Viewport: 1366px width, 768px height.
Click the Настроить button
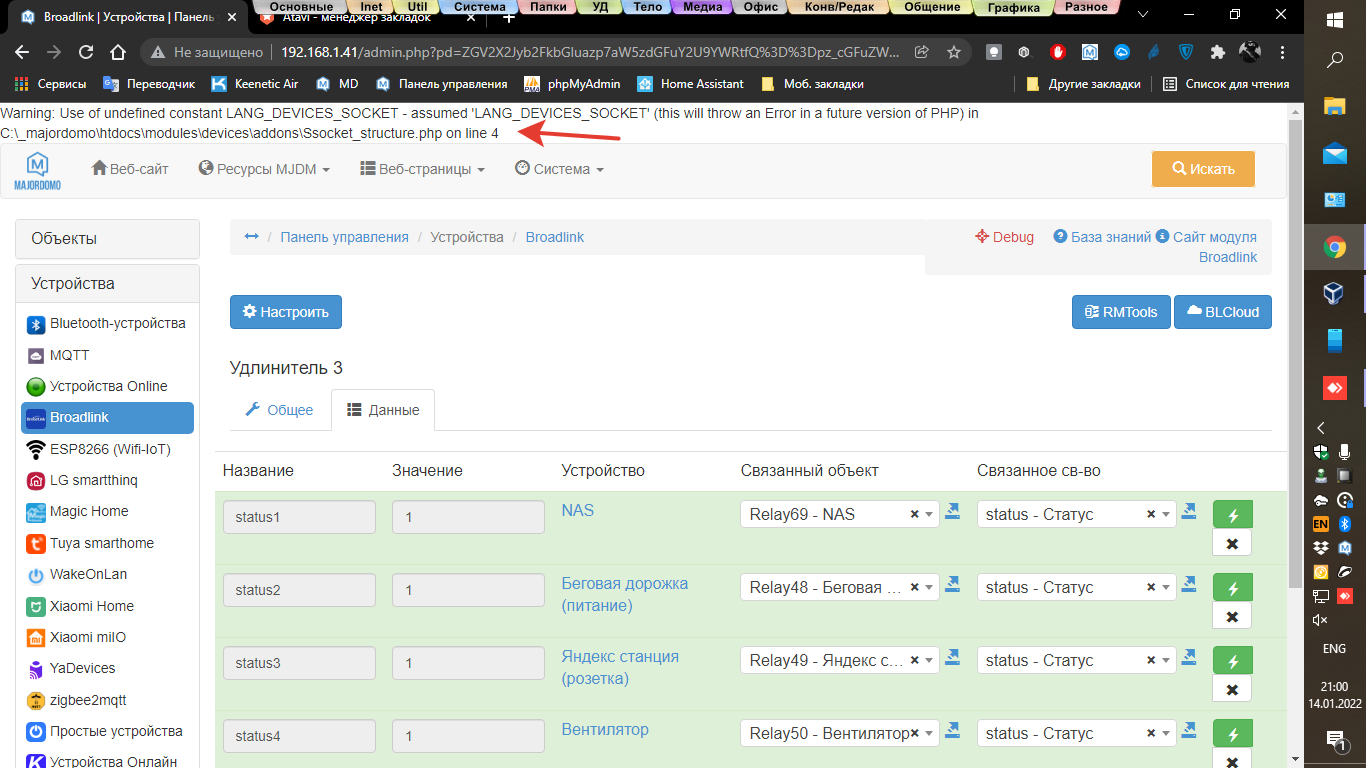pos(285,312)
